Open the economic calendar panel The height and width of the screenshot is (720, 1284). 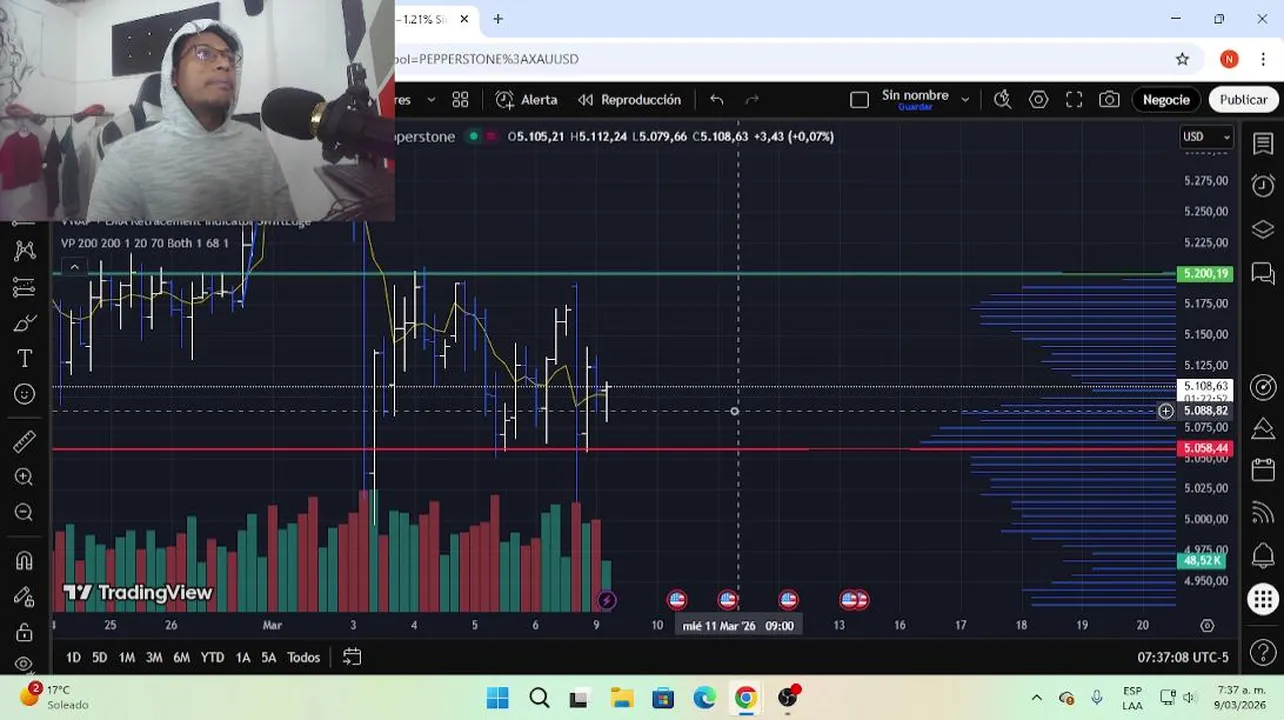point(1263,471)
